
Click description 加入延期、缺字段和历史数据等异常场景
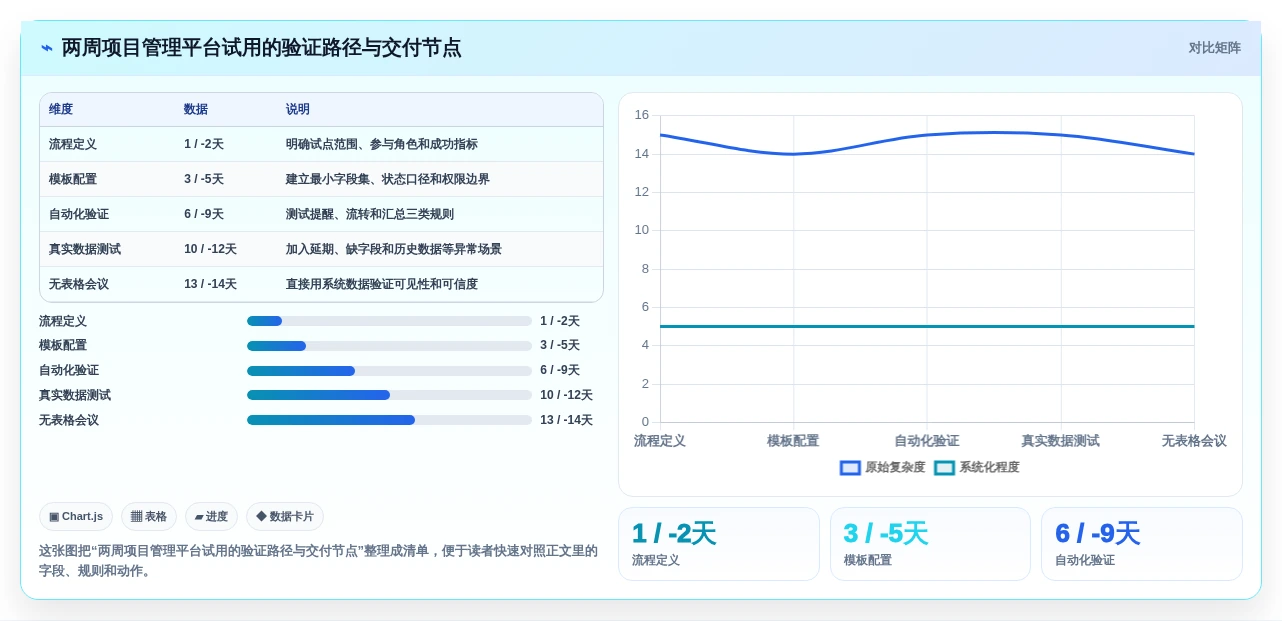click(x=394, y=249)
